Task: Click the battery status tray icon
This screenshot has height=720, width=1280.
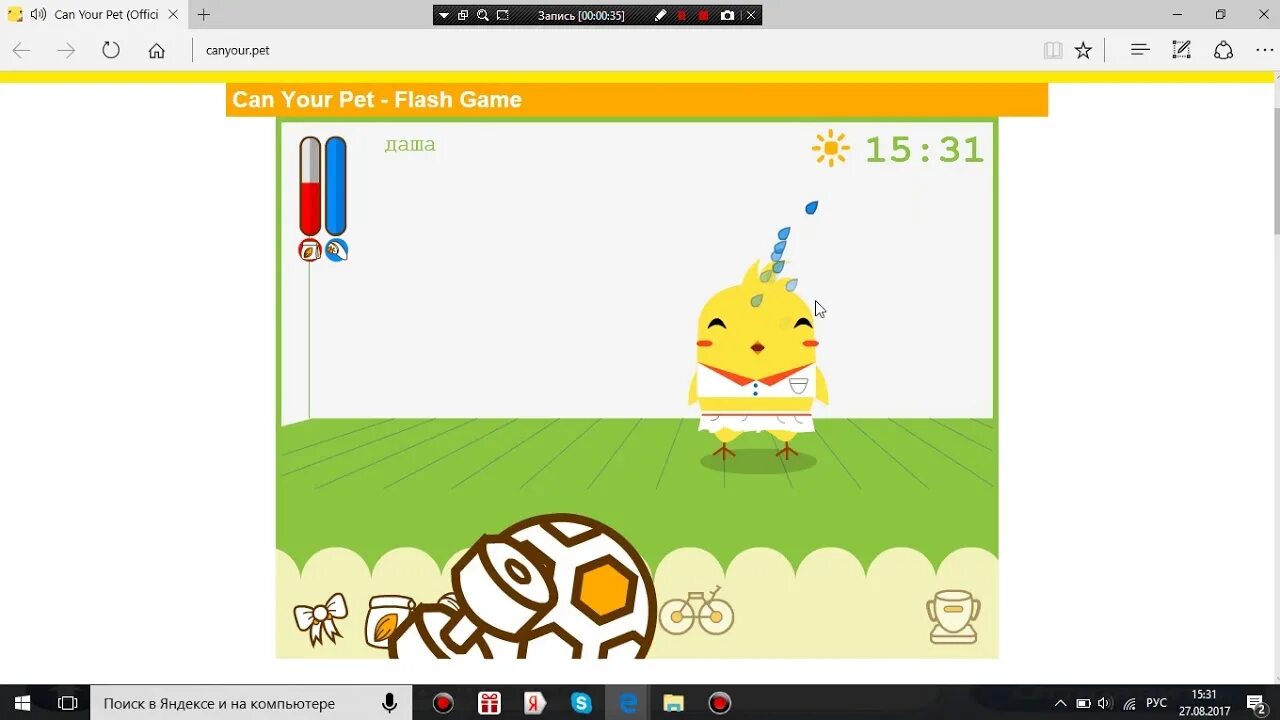Action: click(x=1083, y=703)
